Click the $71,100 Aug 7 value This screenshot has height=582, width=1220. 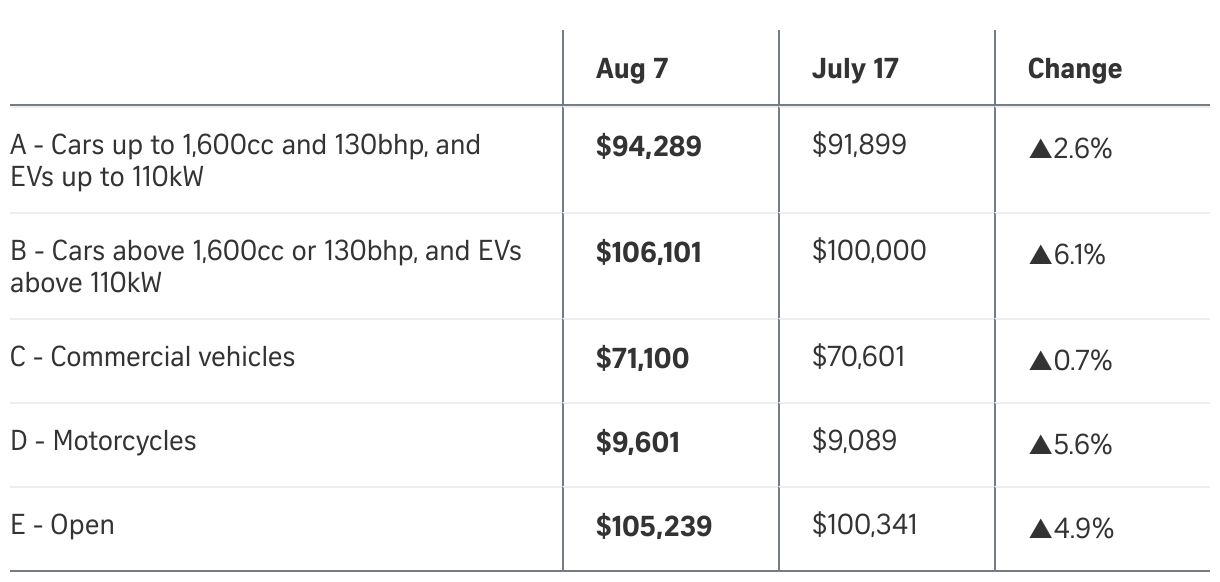point(642,358)
